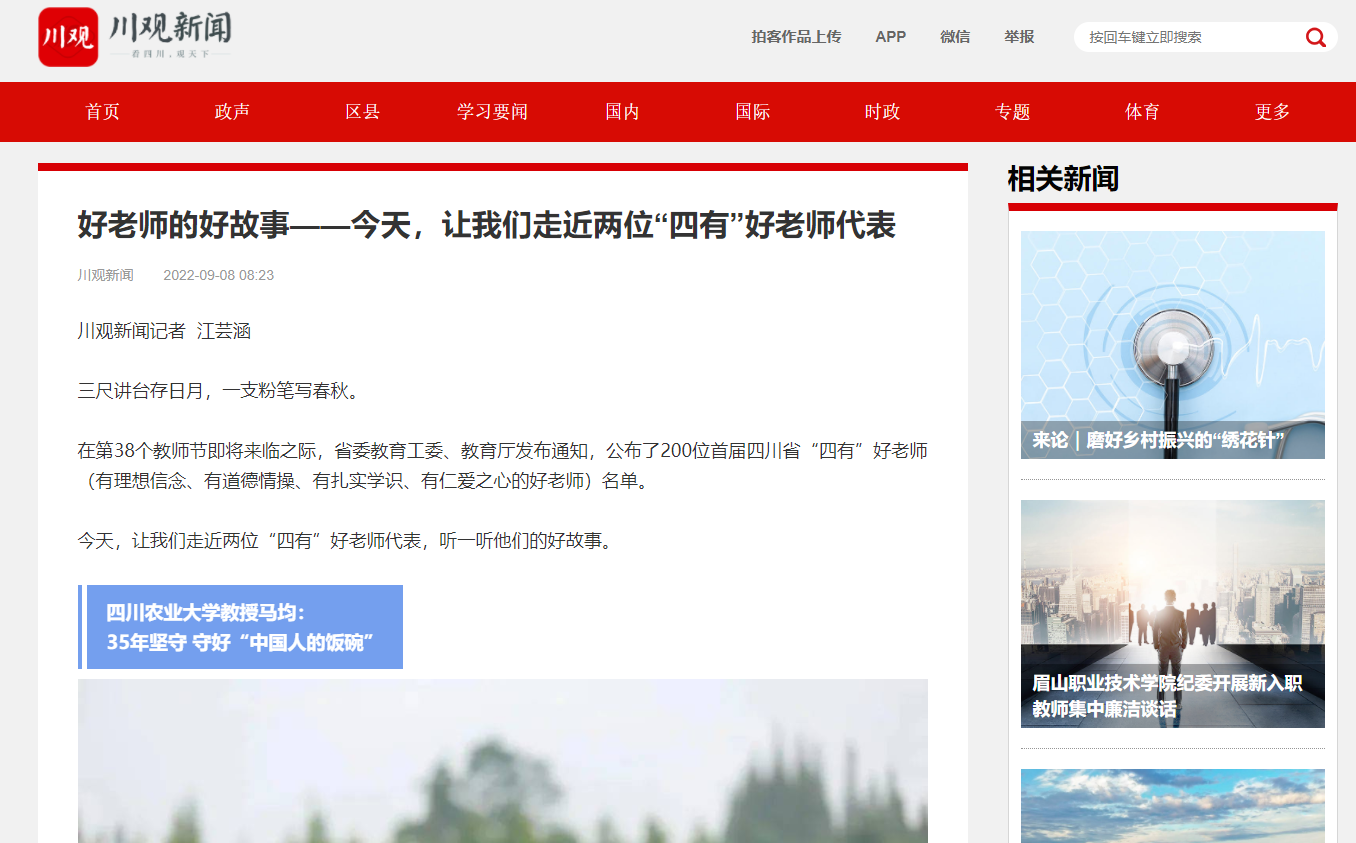Open 眉山职业技术学院 related news thumbnail

click(1173, 614)
